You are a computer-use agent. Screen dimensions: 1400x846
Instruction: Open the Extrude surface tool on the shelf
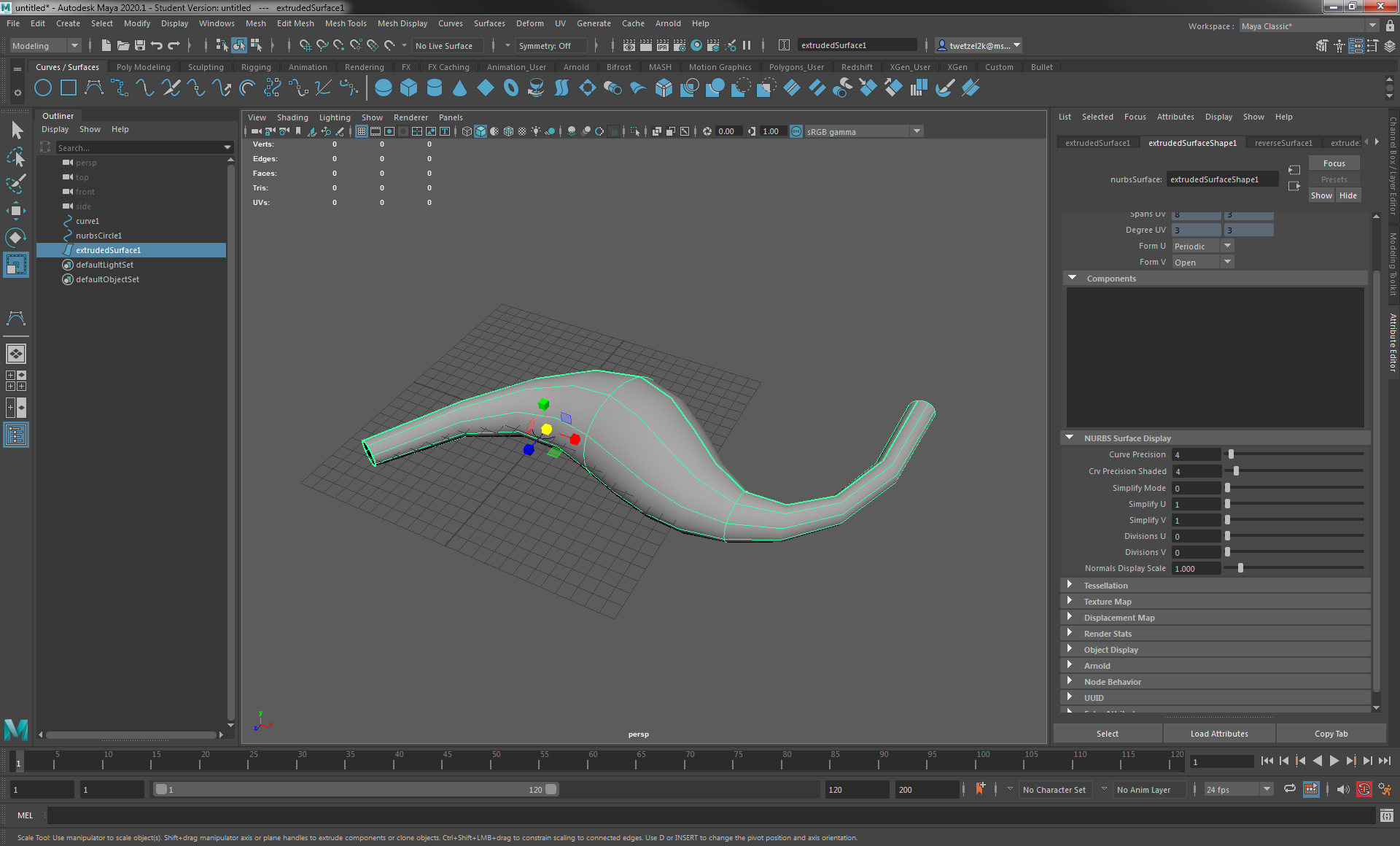tap(613, 88)
